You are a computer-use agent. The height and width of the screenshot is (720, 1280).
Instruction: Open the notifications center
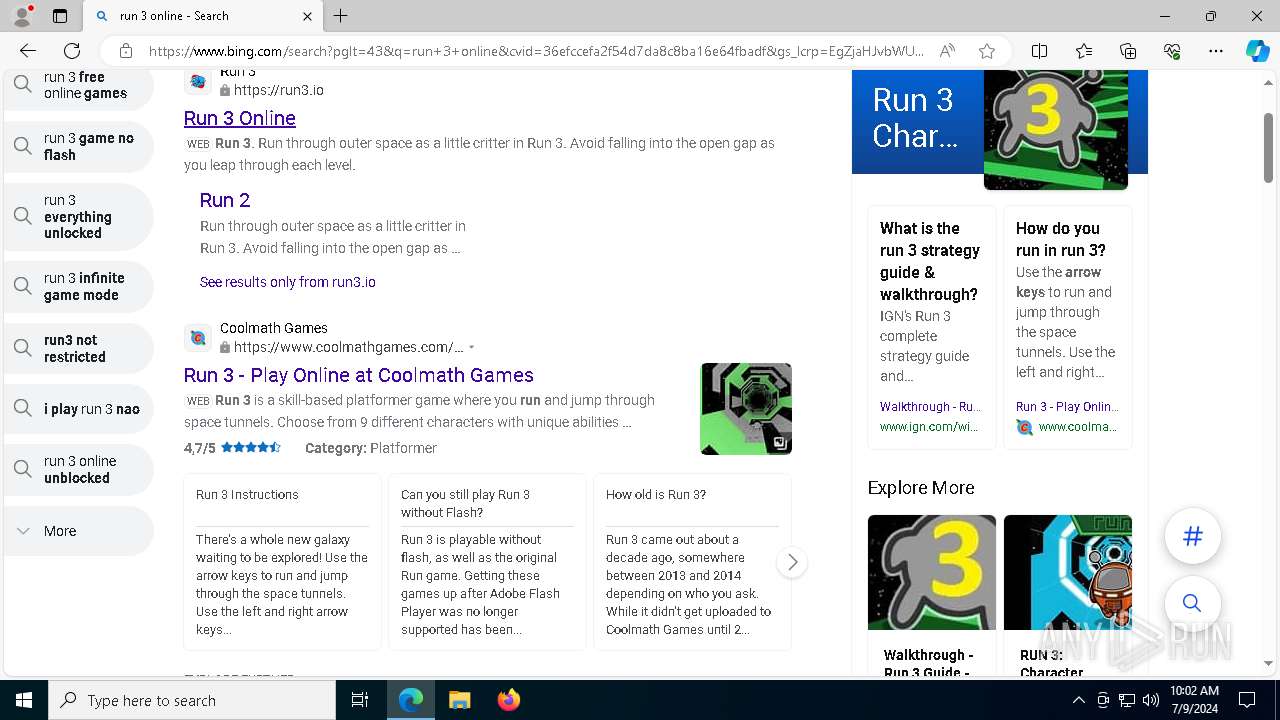[1247, 700]
